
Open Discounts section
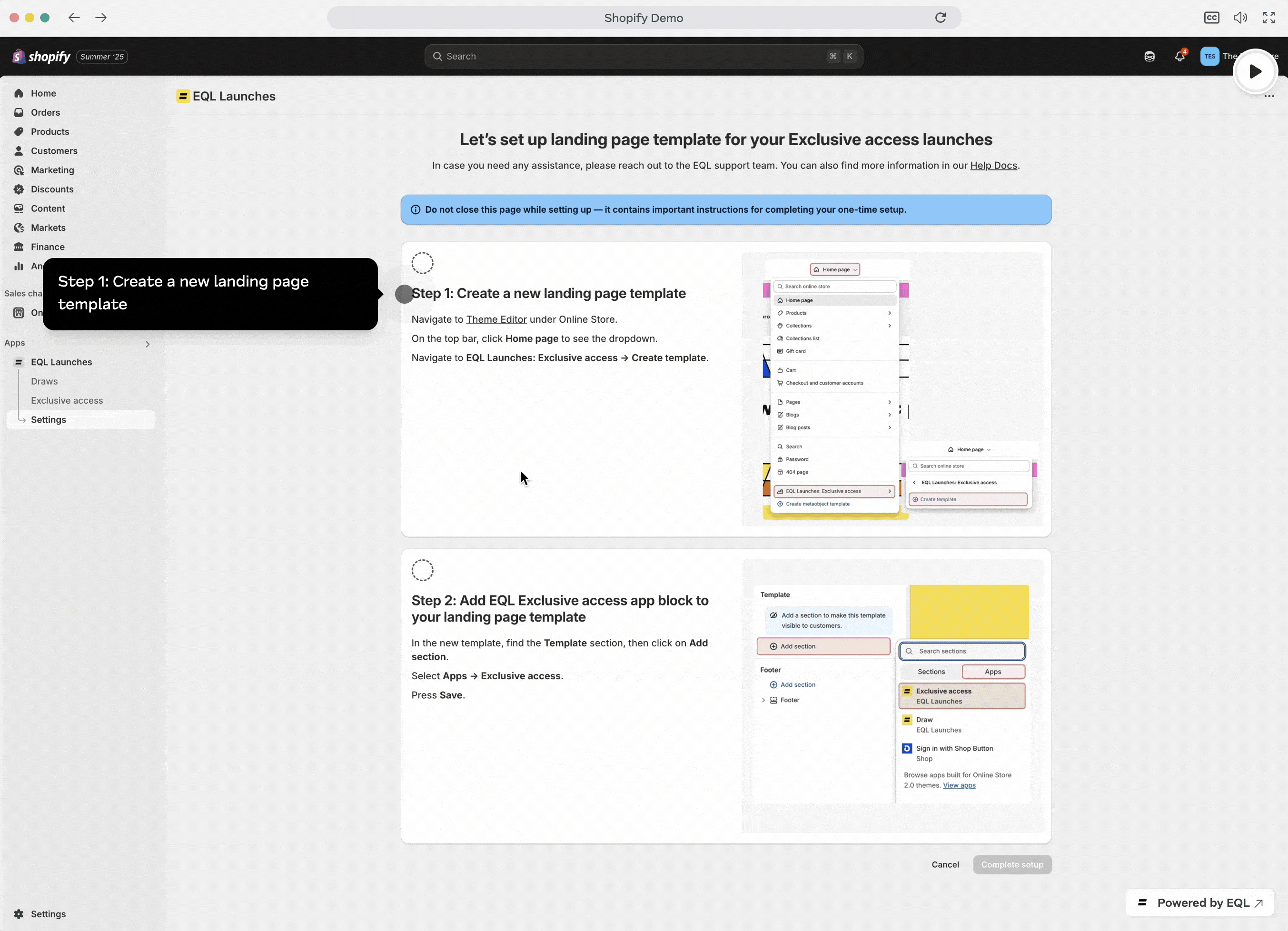(52, 190)
